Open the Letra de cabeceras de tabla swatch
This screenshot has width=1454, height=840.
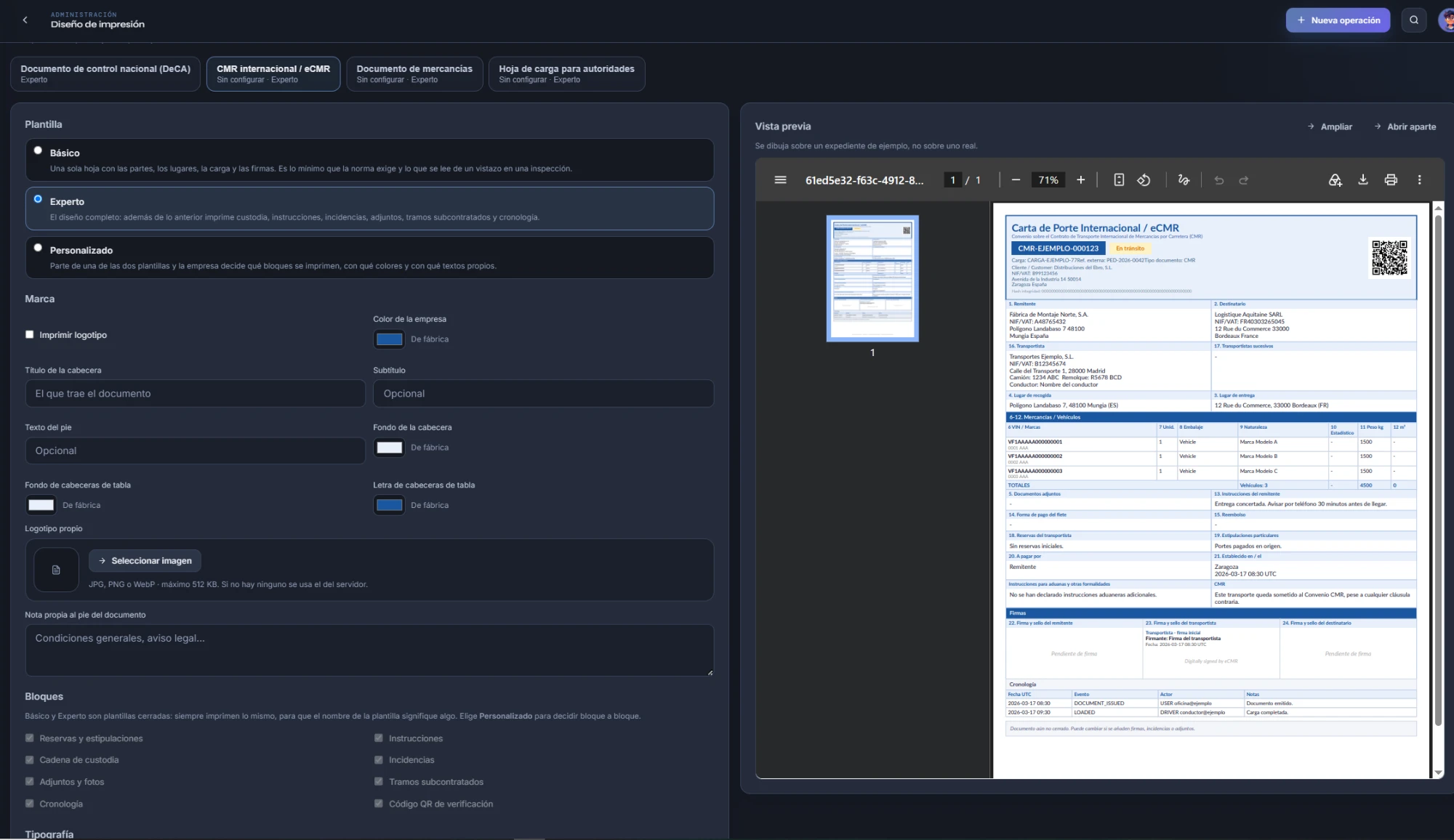click(x=389, y=505)
